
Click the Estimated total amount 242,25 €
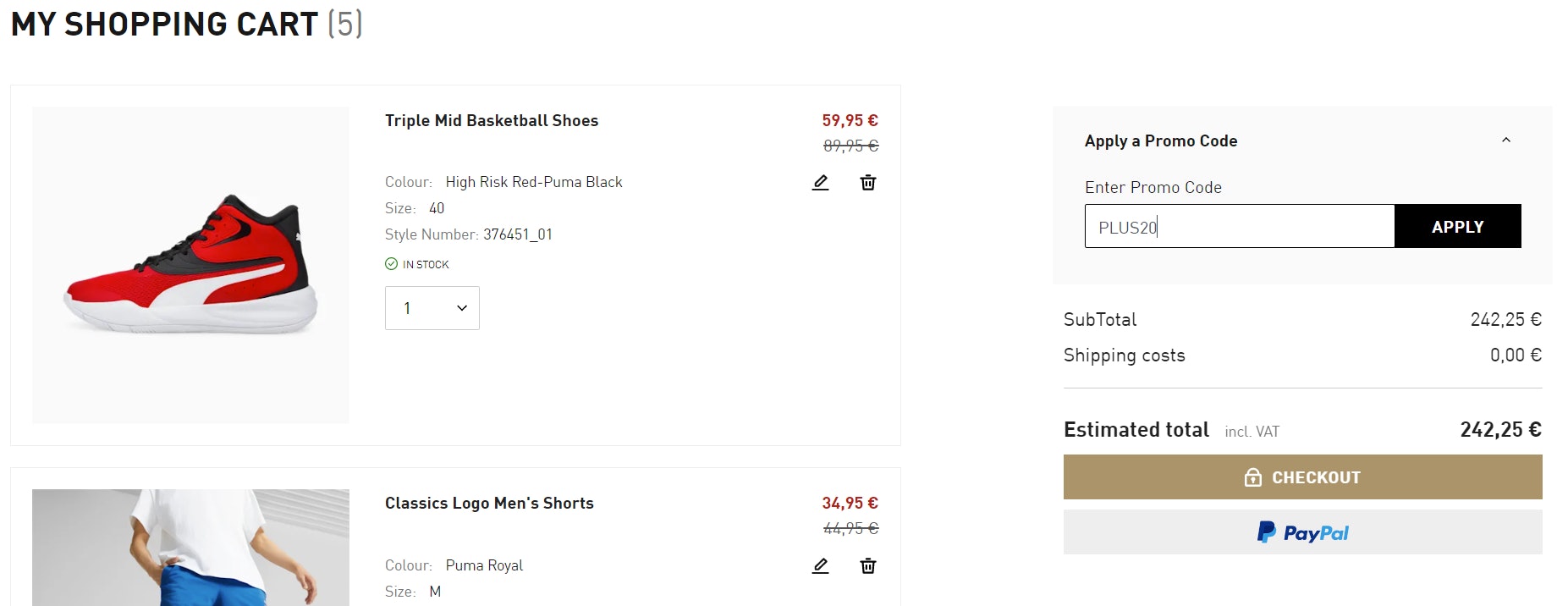pos(1500,430)
